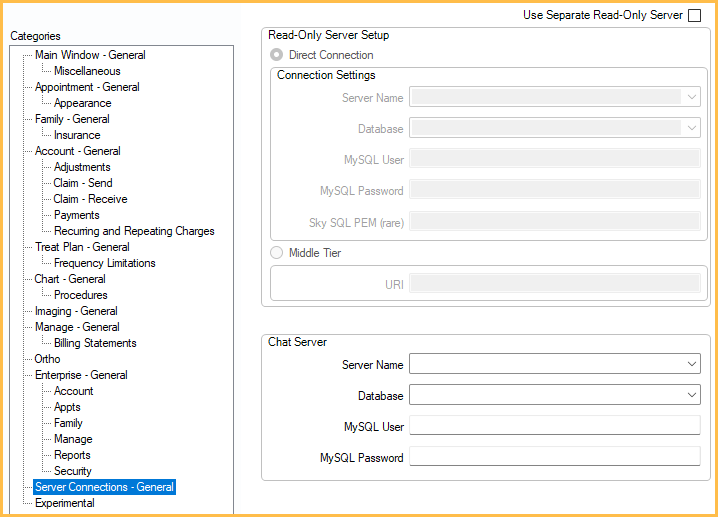Open Security under Enterprise category

[x=73, y=471]
